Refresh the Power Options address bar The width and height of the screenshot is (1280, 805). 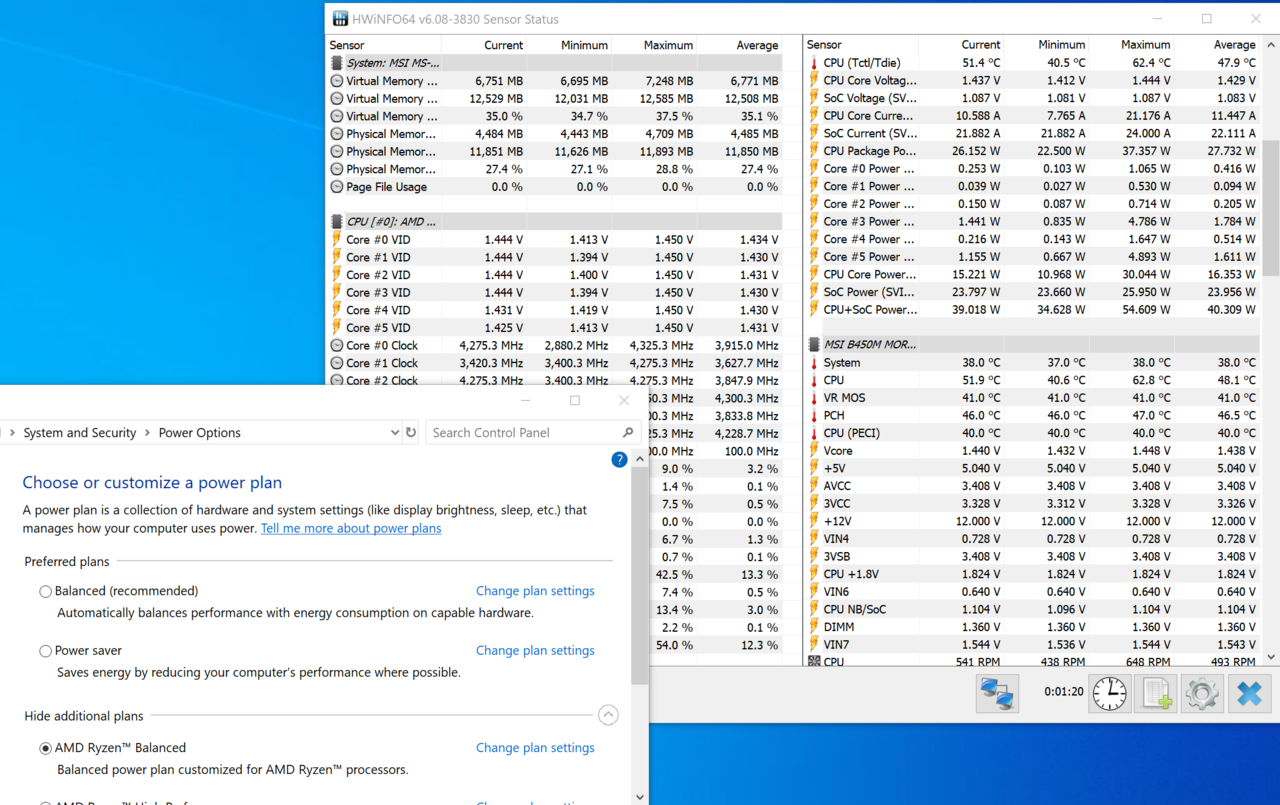click(411, 433)
